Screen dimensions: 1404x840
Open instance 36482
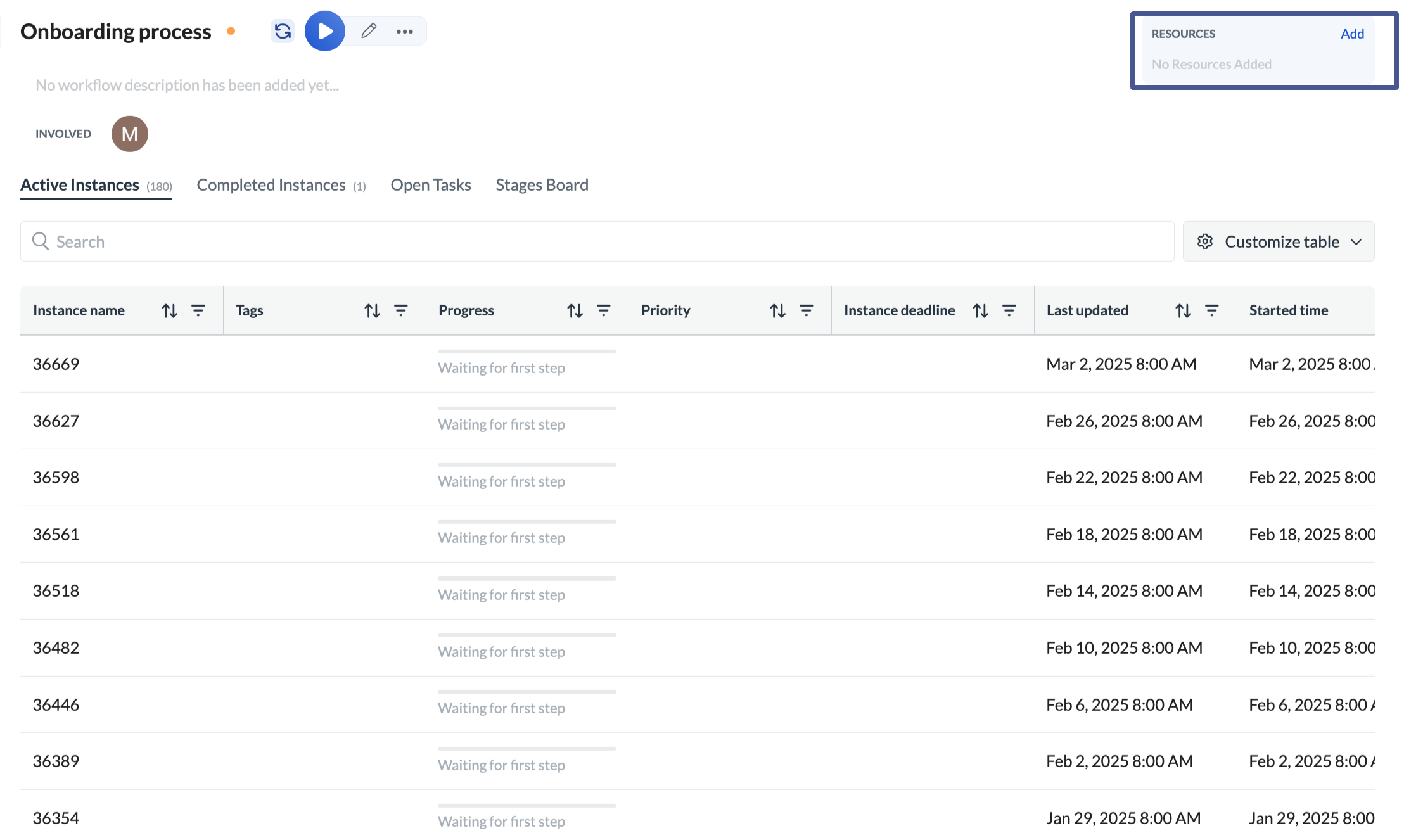tap(56, 647)
